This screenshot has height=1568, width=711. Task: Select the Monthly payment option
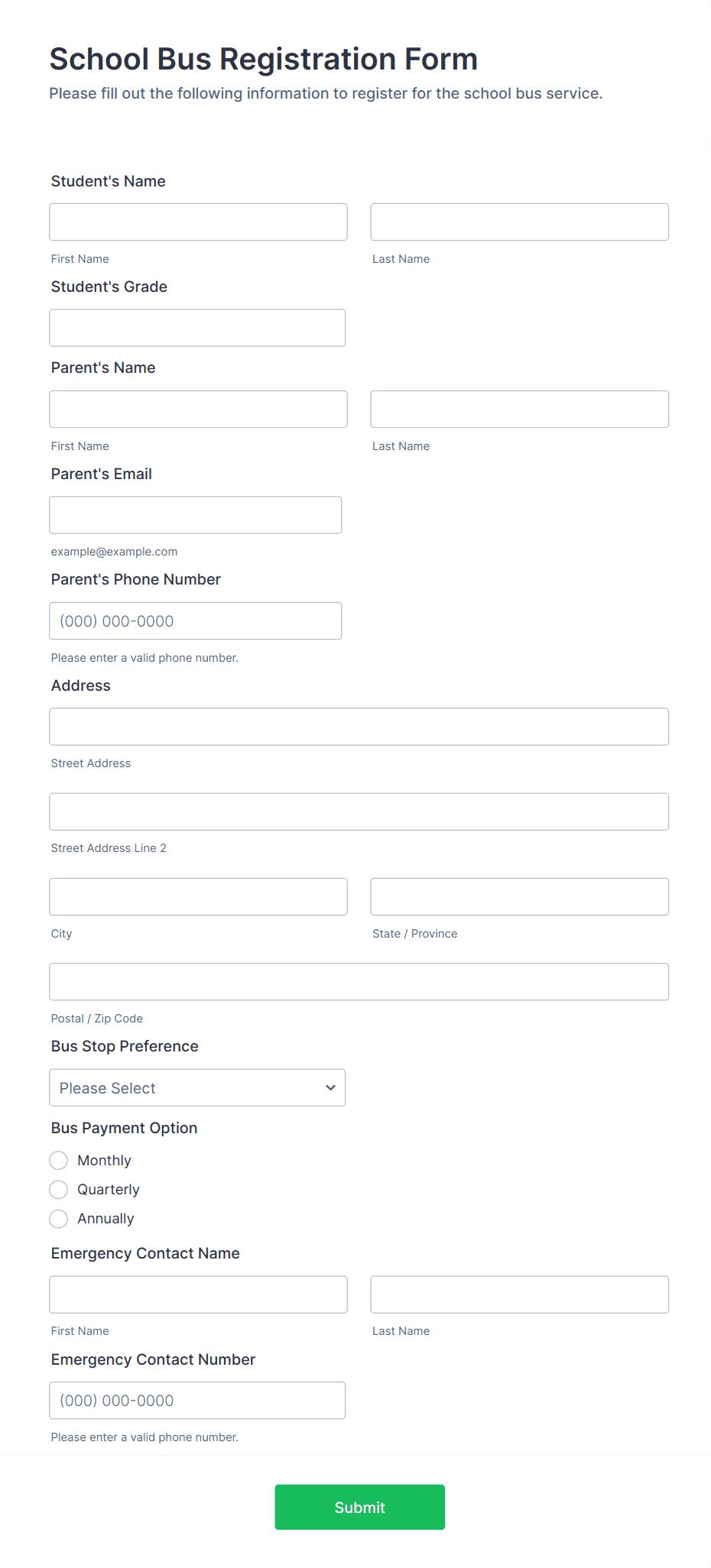[x=58, y=1160]
